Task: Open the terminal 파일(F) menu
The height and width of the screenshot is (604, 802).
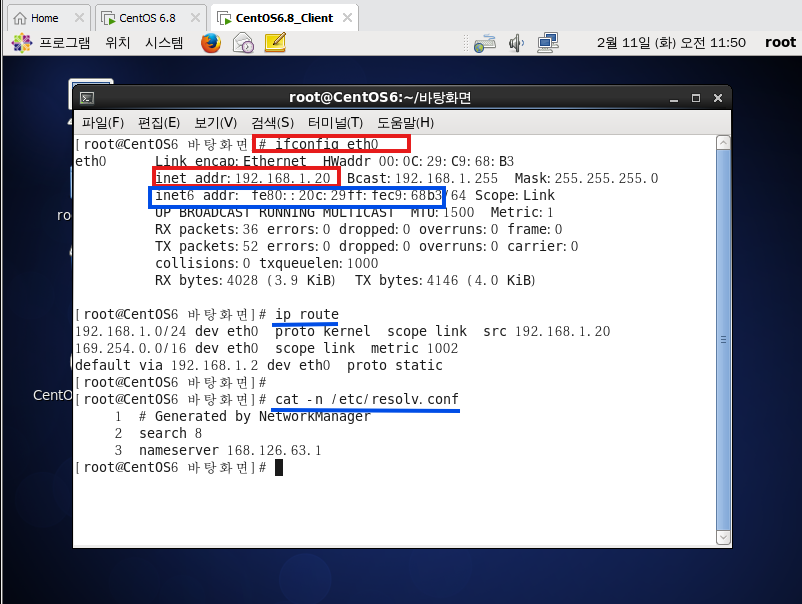Action: pos(103,123)
